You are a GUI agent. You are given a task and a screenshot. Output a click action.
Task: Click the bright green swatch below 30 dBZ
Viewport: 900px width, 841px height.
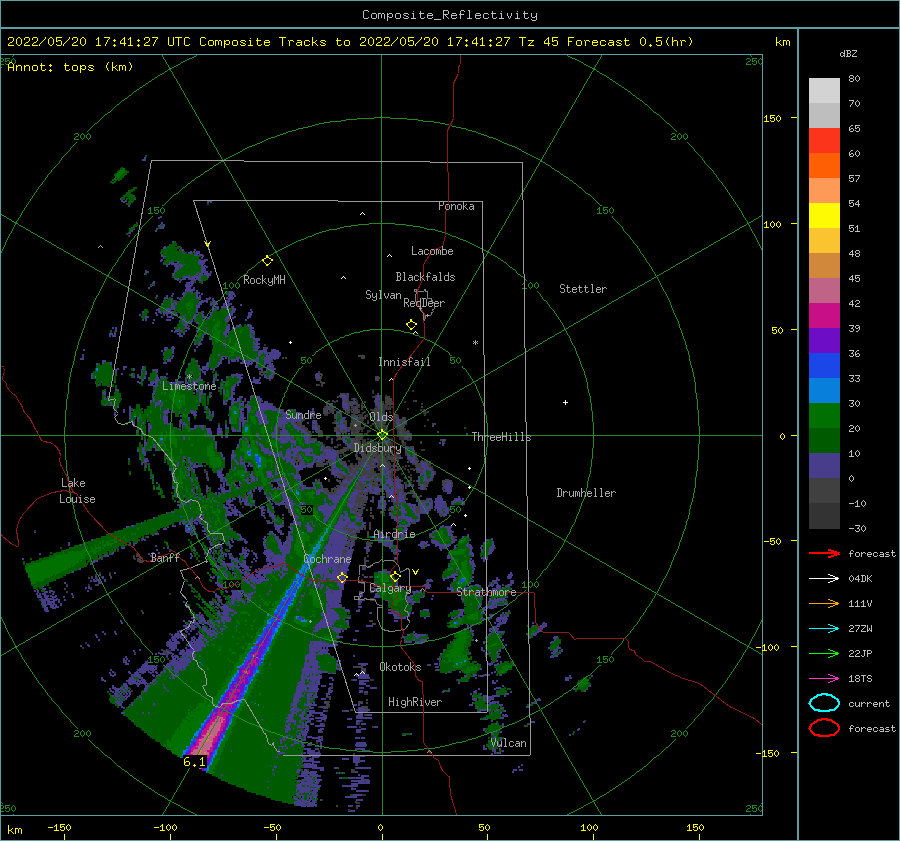(824, 415)
